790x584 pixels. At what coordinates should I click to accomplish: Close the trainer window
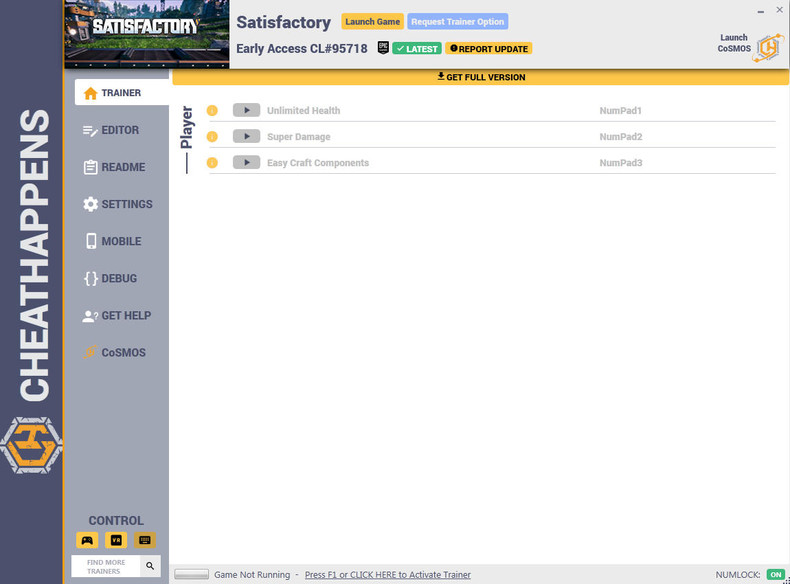coord(779,10)
